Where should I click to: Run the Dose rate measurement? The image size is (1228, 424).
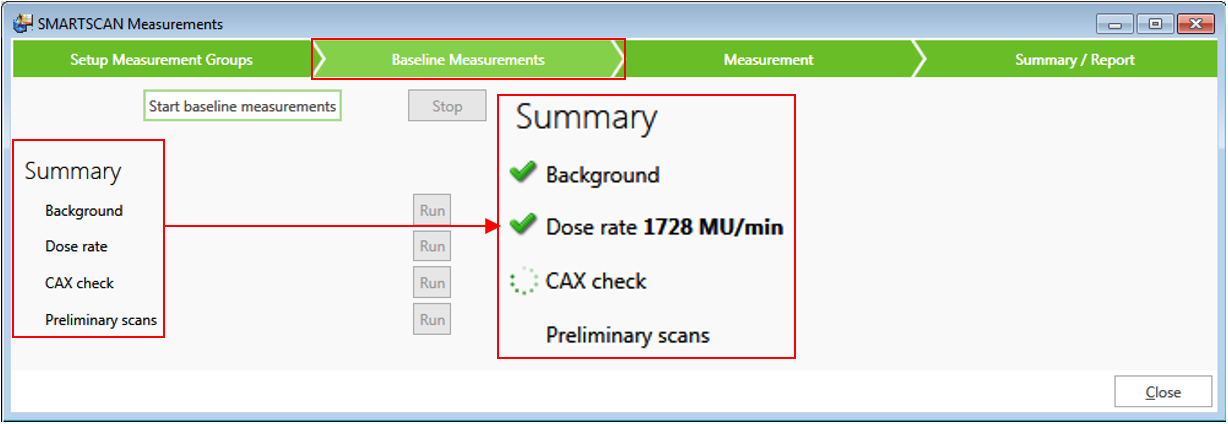click(432, 246)
